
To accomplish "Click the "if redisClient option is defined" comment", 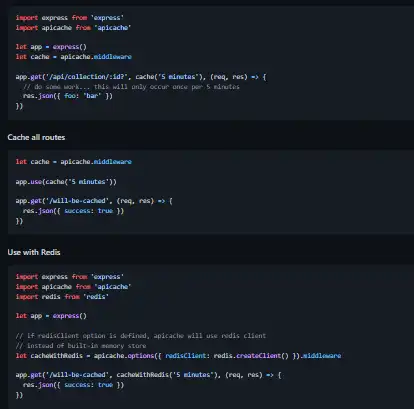I will coord(141,336).
